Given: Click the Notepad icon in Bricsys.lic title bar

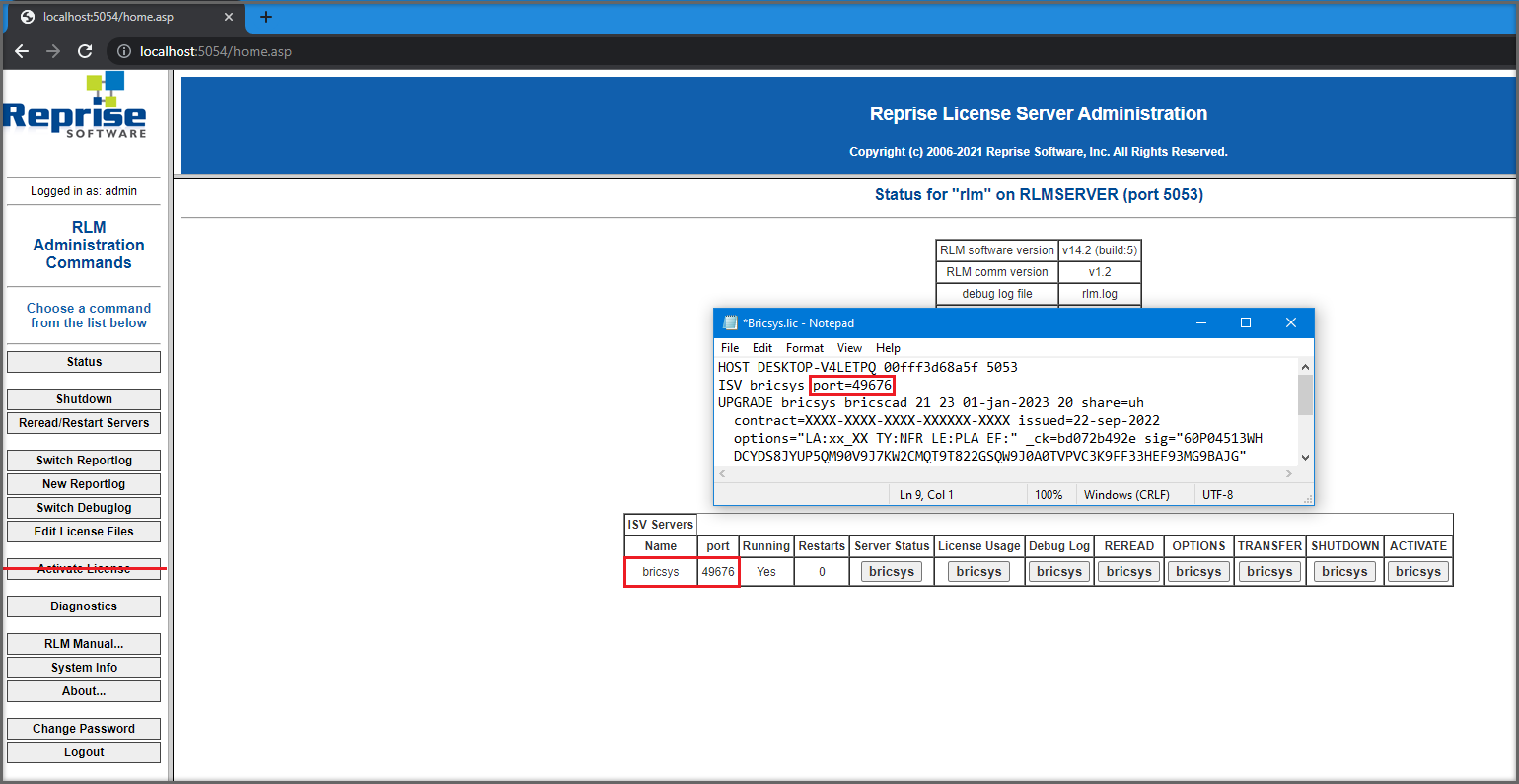Looking at the screenshot, I should coord(729,322).
